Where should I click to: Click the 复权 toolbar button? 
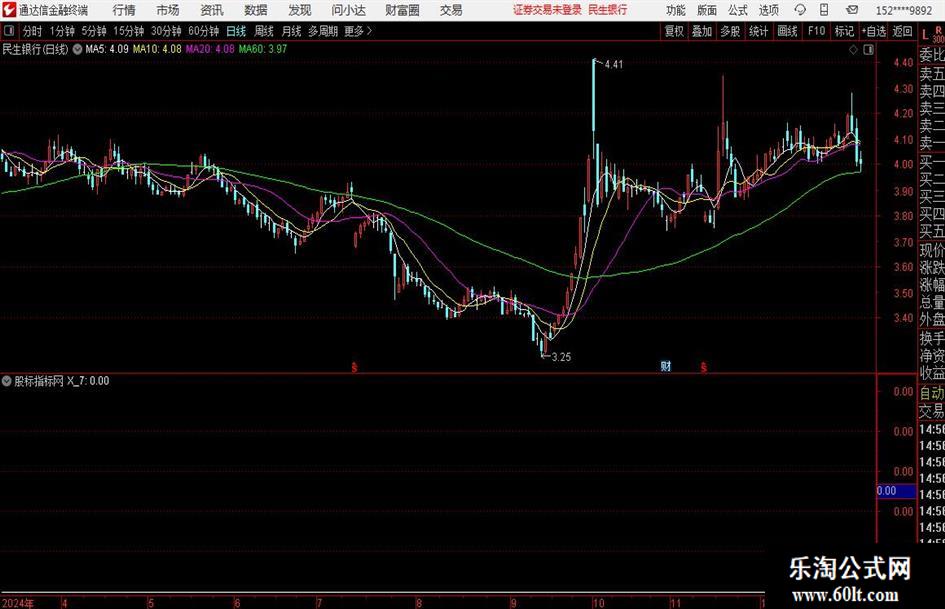(x=674, y=31)
